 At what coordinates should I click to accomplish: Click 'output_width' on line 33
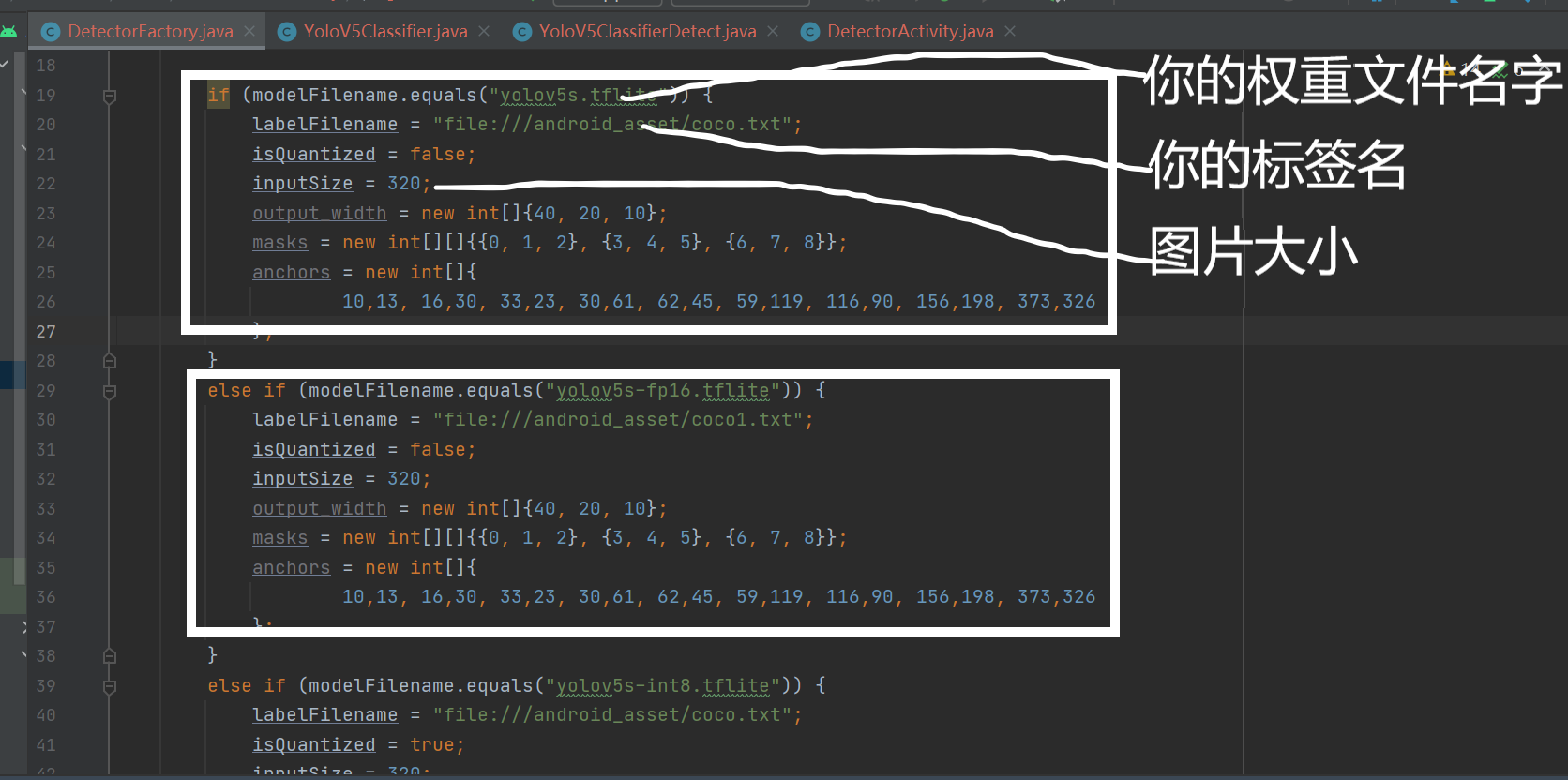tap(319, 509)
